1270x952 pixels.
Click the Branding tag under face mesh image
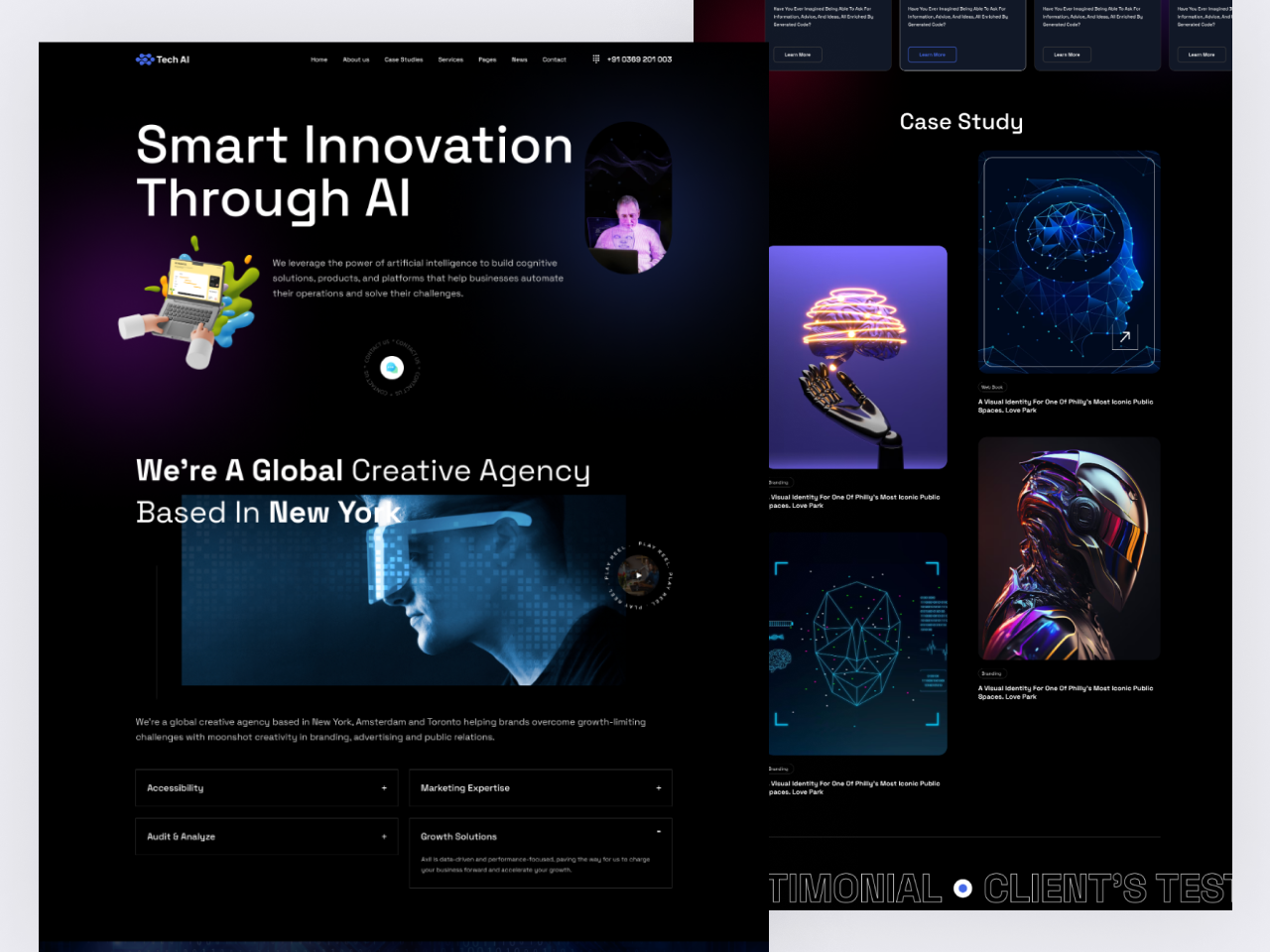click(x=779, y=769)
